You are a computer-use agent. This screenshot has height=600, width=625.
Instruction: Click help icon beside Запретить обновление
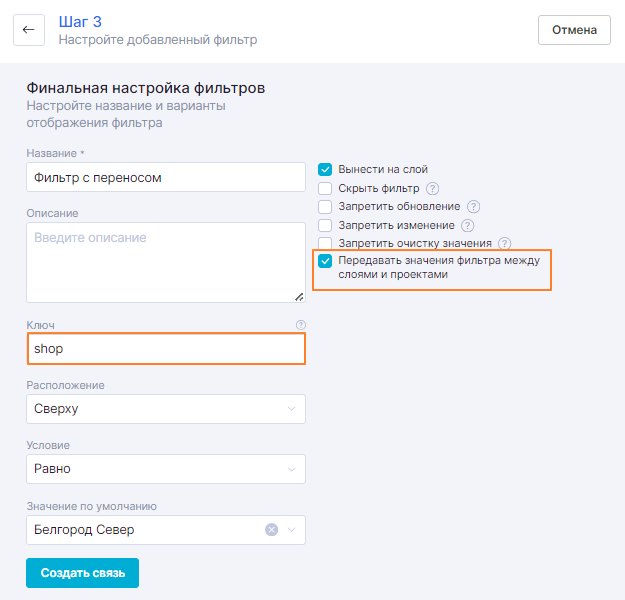[473, 207]
